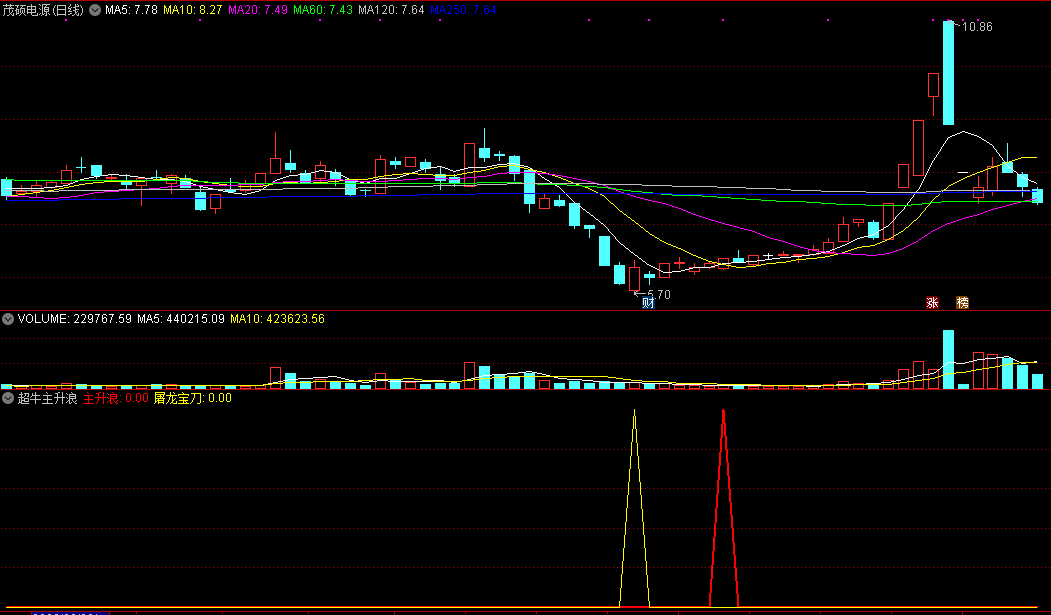Click the MA5: 7.78 price label
The height and width of the screenshot is (615, 1051).
131,10
